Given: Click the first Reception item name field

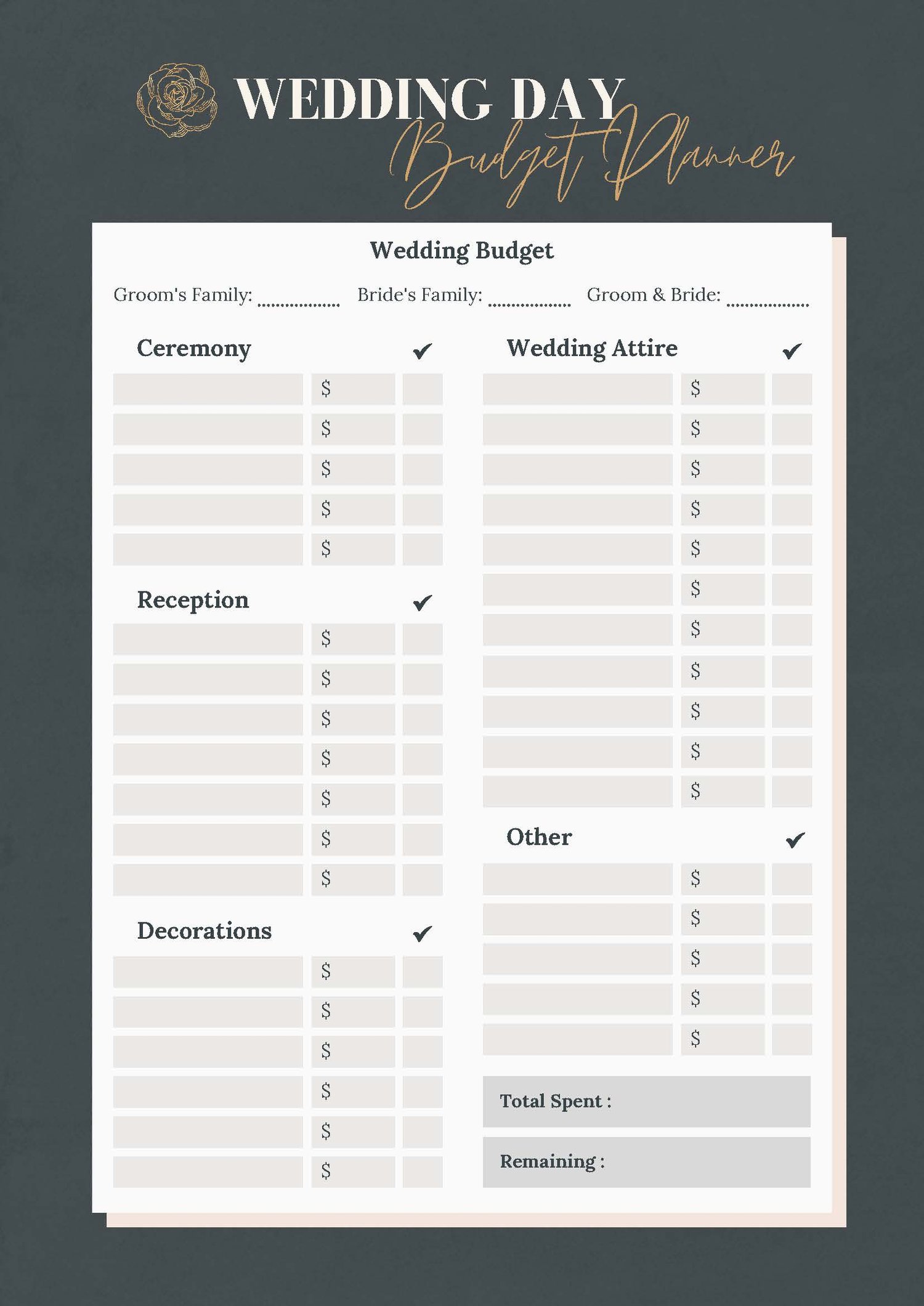Looking at the screenshot, I should (x=208, y=639).
